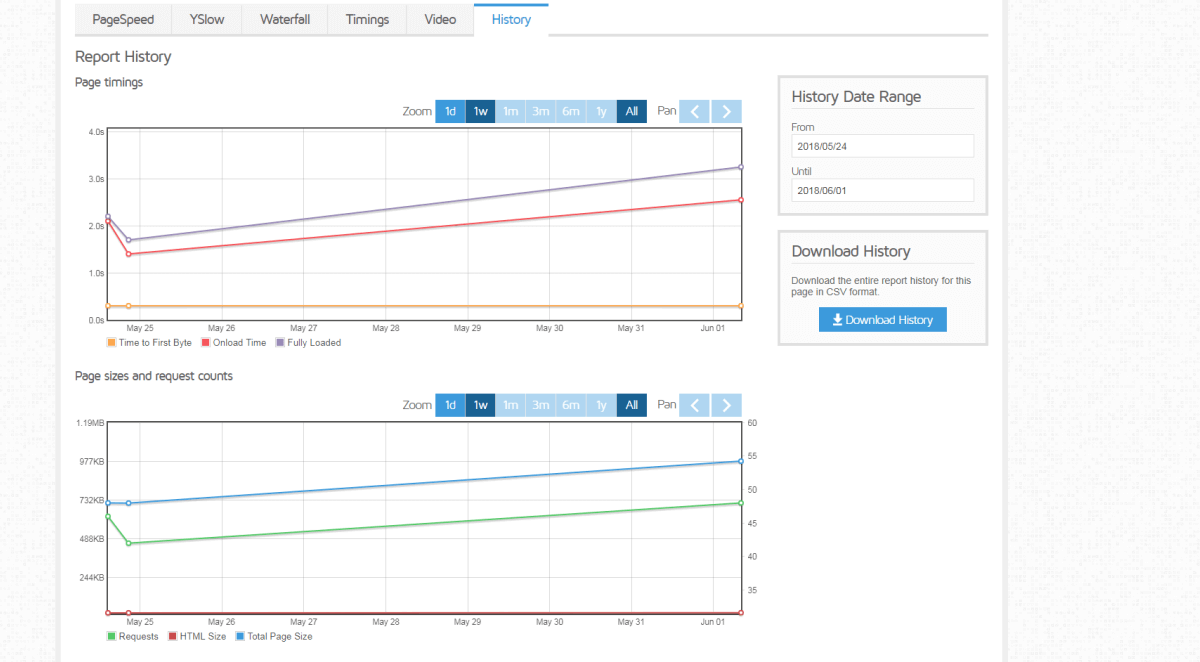The width and height of the screenshot is (1200, 662).
Task: Pan Page timings chart right arrow
Action: 726,111
